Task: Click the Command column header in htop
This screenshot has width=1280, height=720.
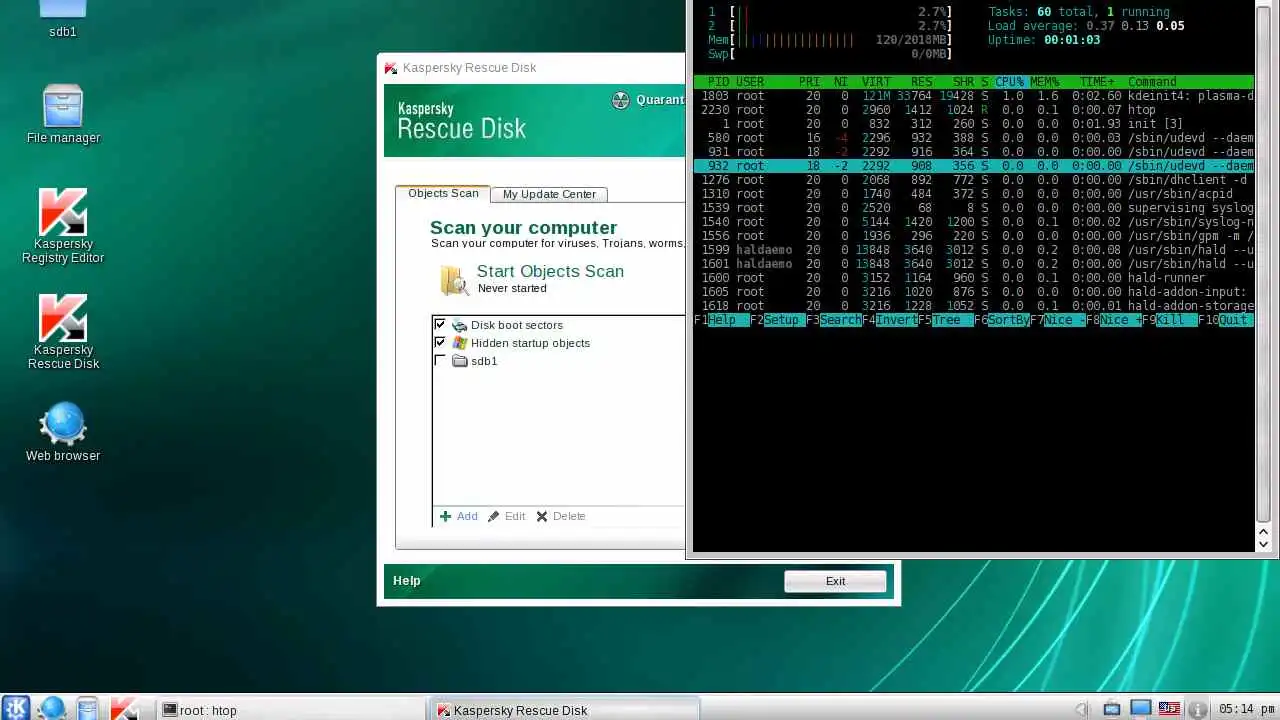Action: (x=1152, y=82)
